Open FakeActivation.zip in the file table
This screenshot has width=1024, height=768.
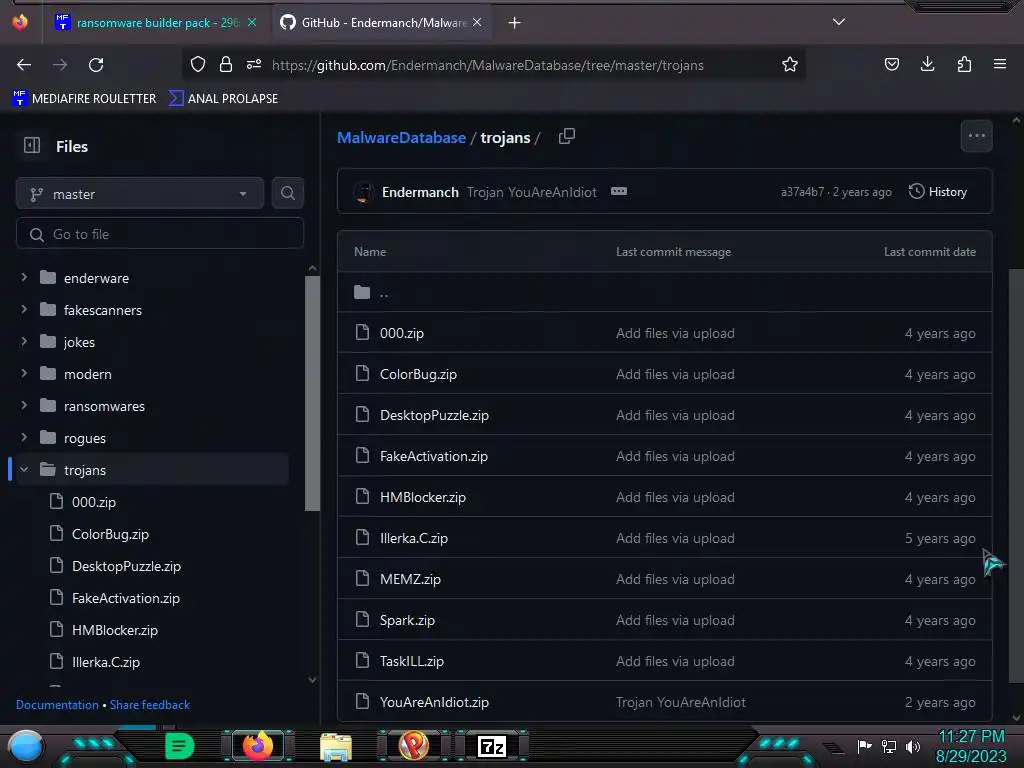click(434, 456)
